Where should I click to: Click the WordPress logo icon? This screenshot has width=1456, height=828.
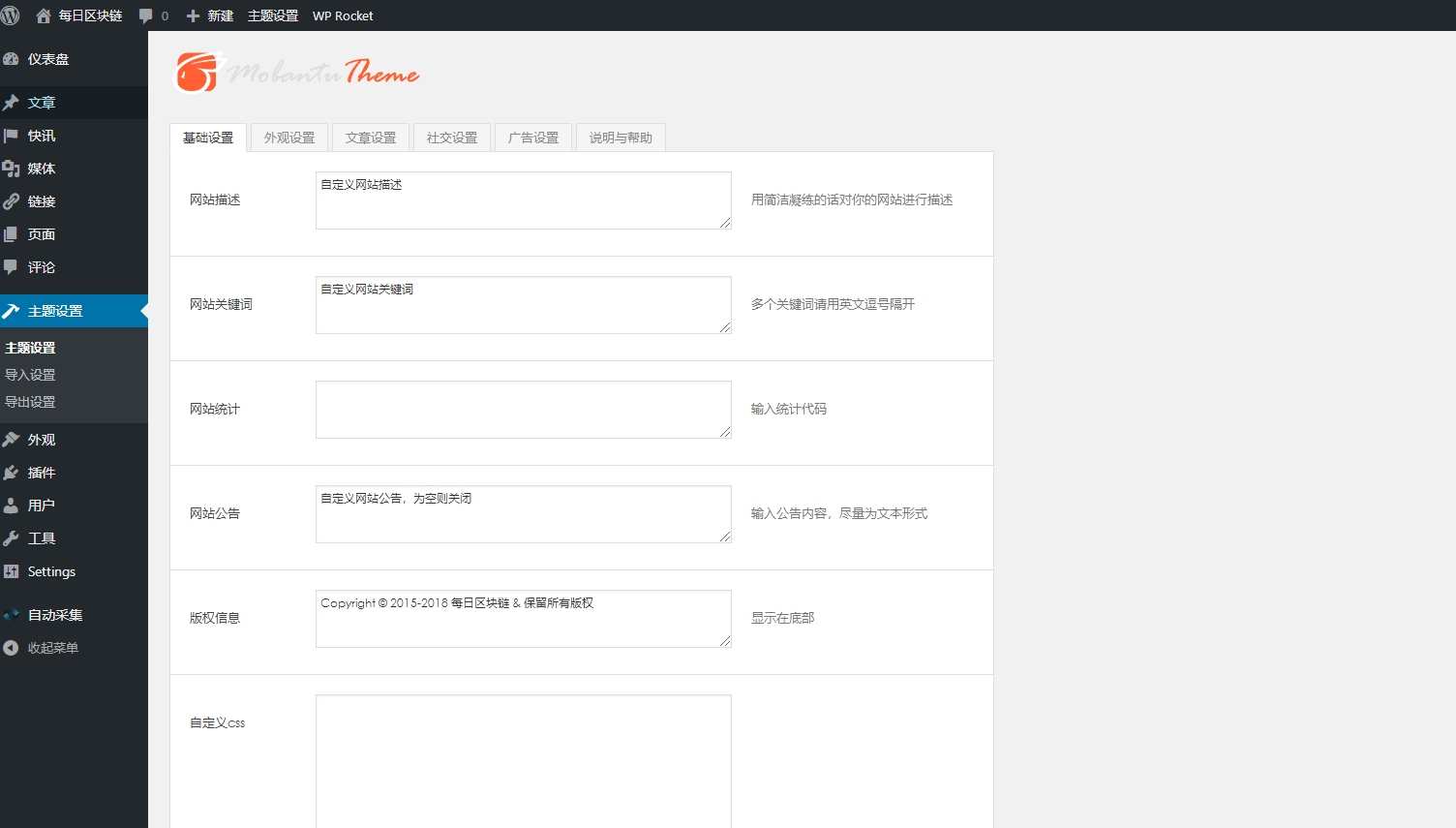pos(11,15)
